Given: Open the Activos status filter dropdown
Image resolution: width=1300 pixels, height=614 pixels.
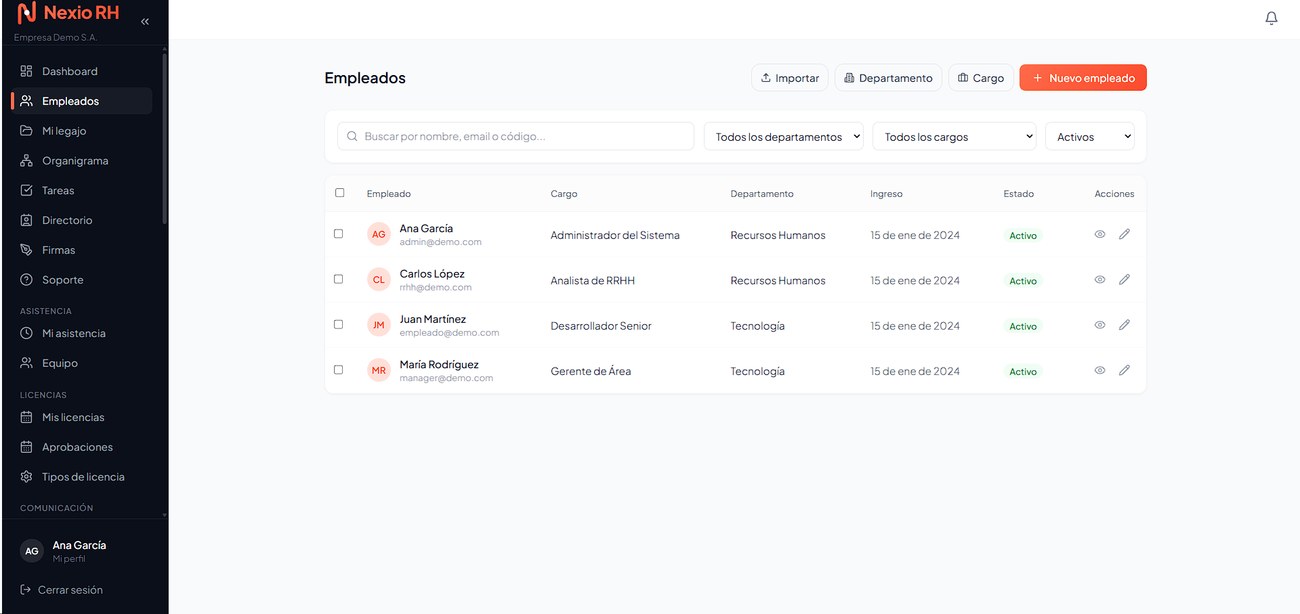Looking at the screenshot, I should coord(1090,137).
